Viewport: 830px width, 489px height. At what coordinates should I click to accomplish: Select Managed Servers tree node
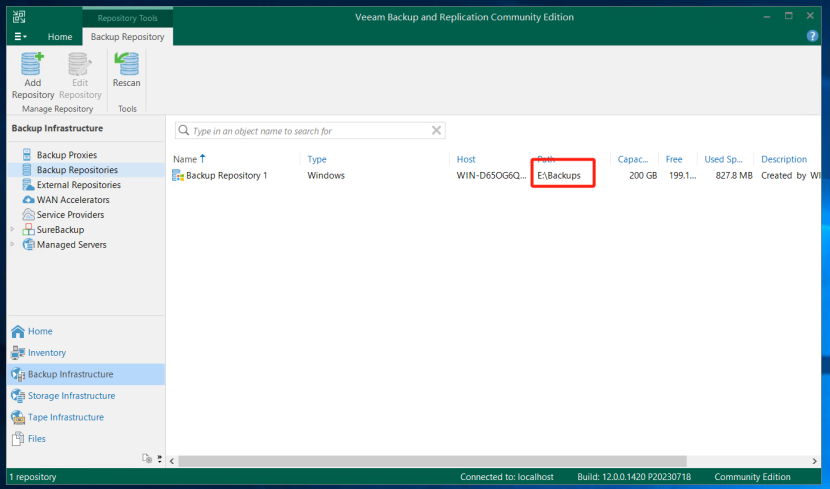point(71,244)
